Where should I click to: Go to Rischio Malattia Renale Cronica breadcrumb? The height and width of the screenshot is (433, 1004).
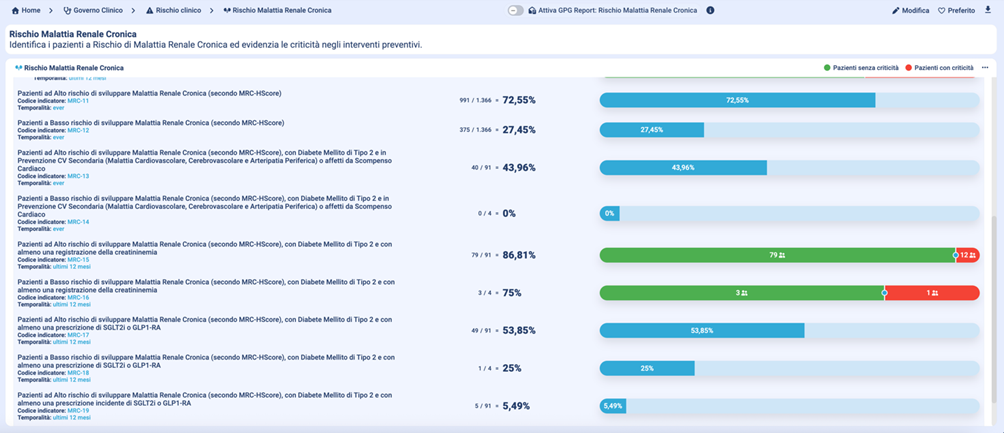[x=282, y=10]
